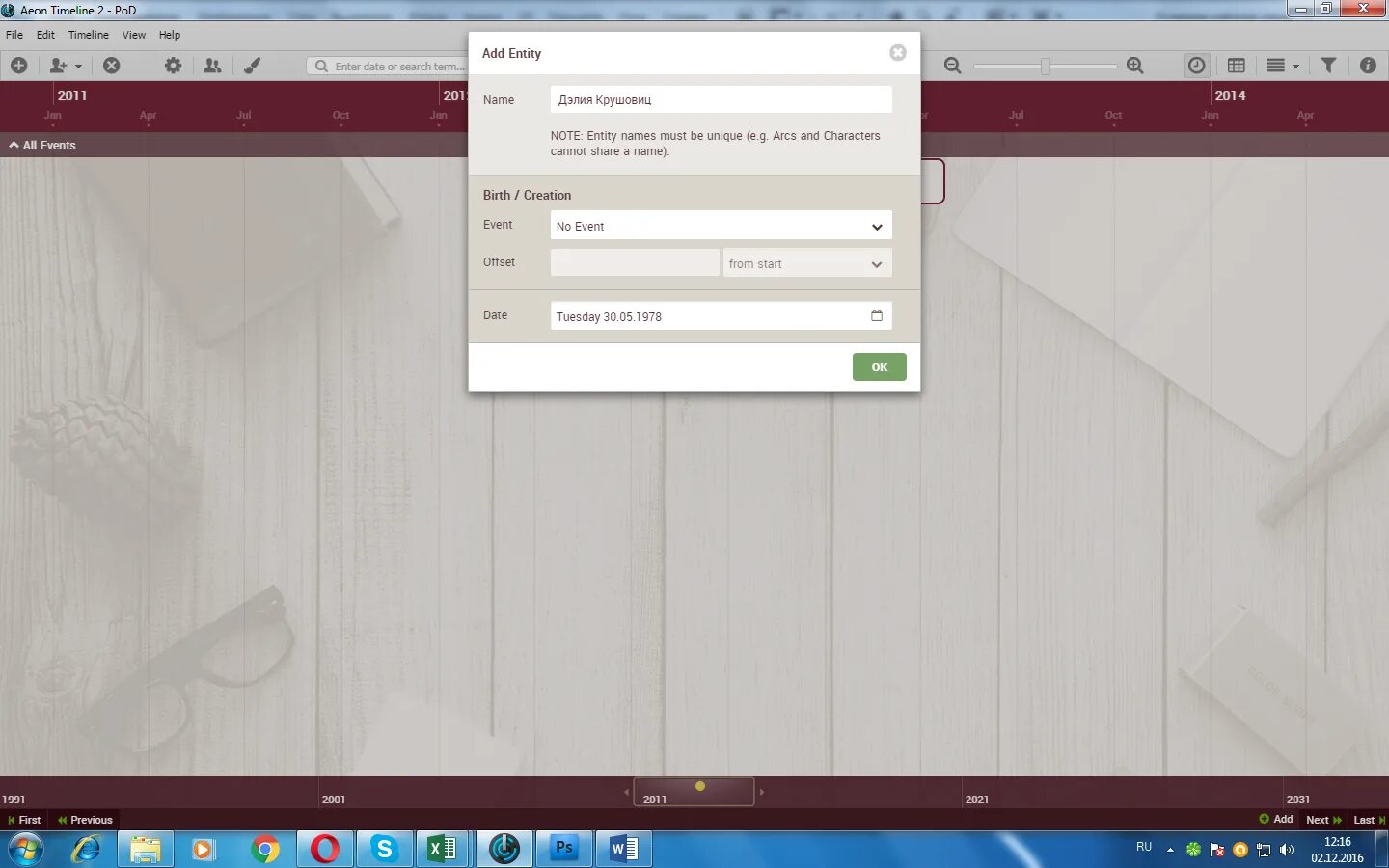Open the View menu
Image resolution: width=1389 pixels, height=868 pixels.
(x=134, y=35)
